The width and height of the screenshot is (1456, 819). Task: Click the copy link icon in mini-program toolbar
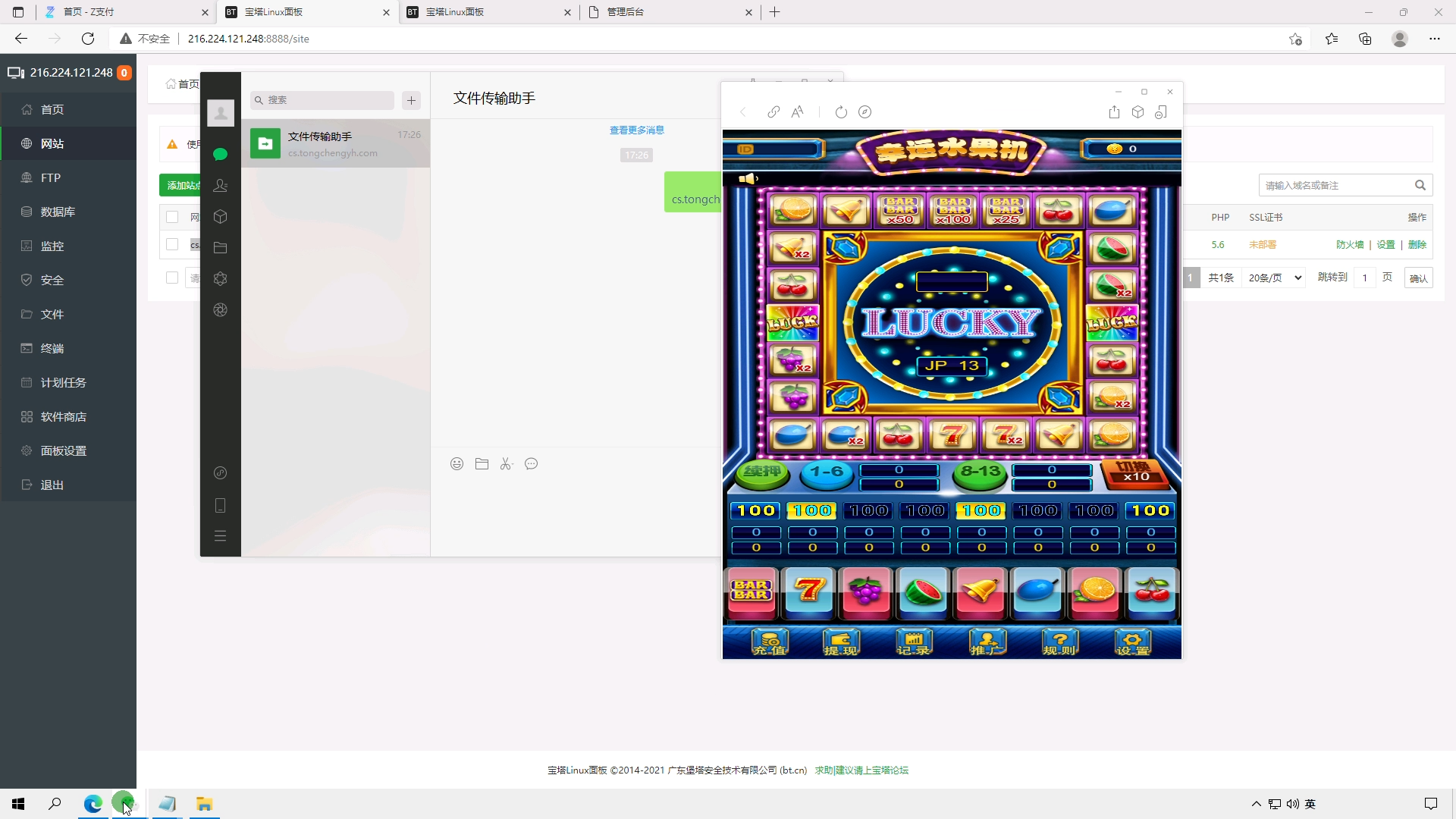coord(773,112)
